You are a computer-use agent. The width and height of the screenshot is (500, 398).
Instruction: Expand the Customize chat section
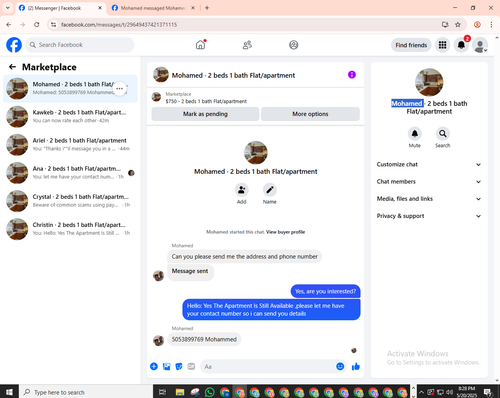pos(429,164)
